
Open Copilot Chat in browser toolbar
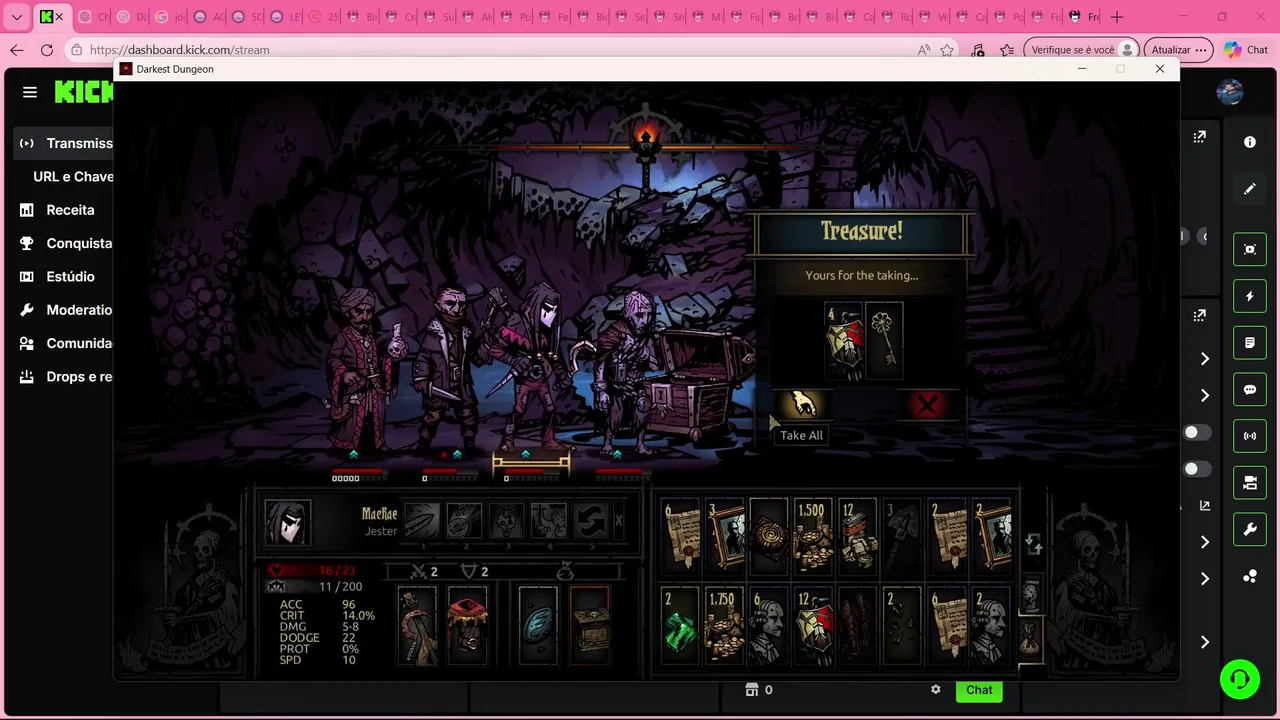click(x=1246, y=50)
